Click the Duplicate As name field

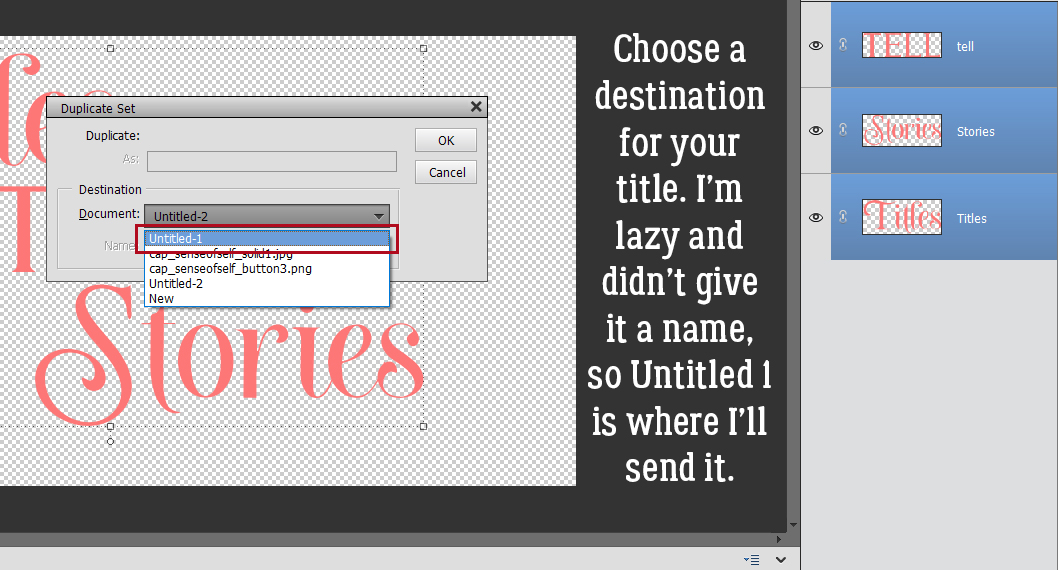click(x=272, y=162)
